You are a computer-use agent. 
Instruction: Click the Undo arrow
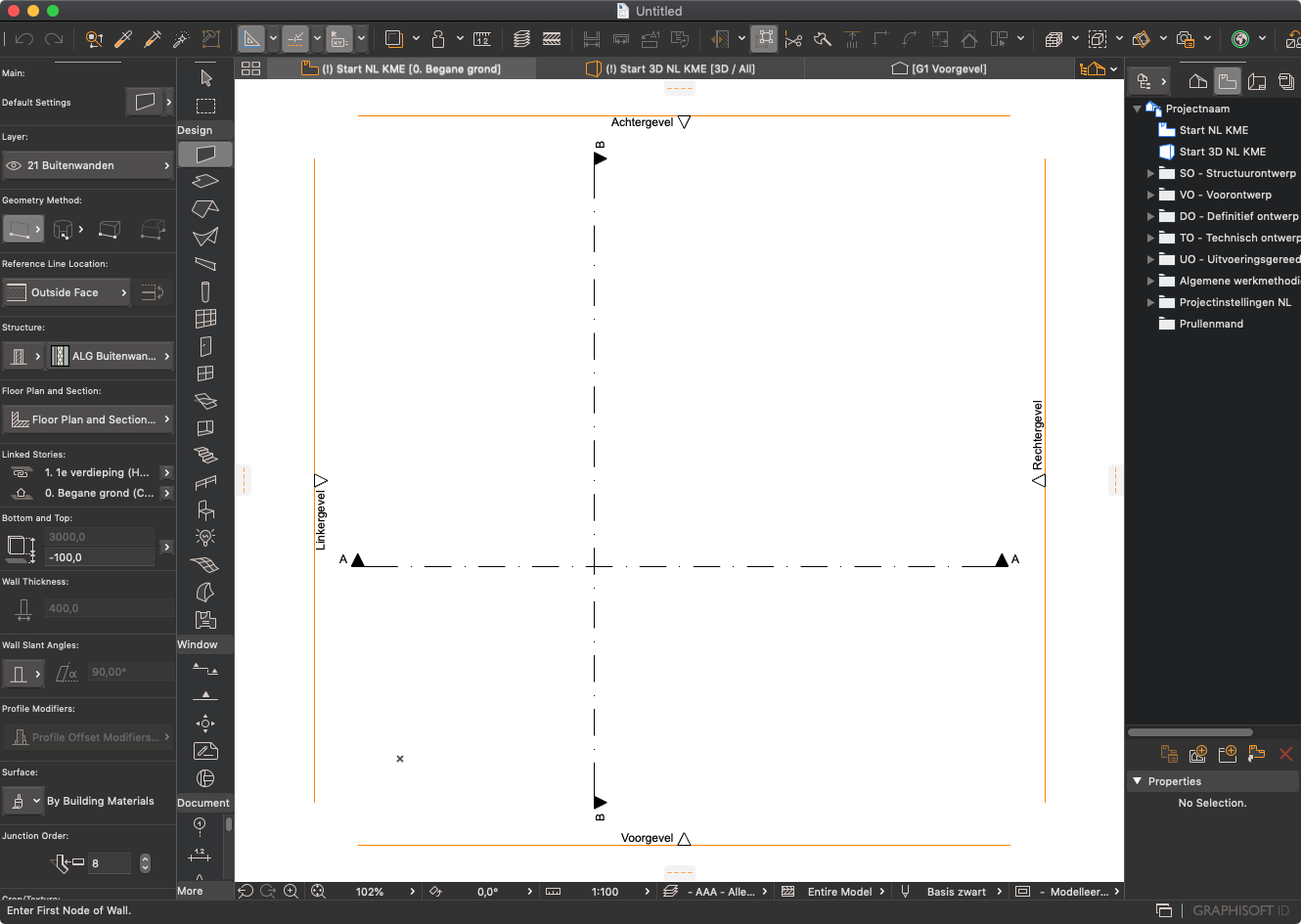tap(24, 39)
